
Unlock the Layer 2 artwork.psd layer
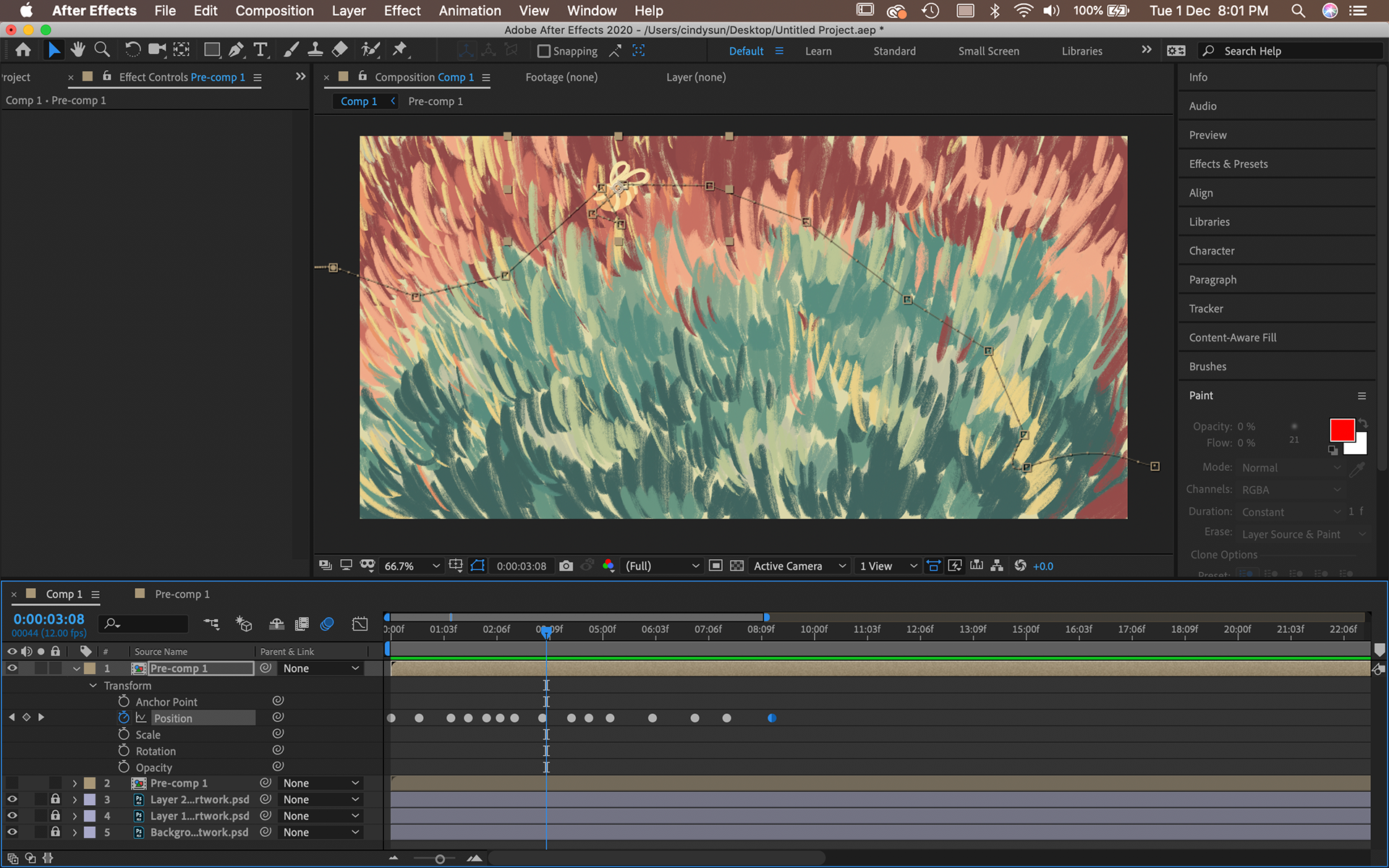55,799
